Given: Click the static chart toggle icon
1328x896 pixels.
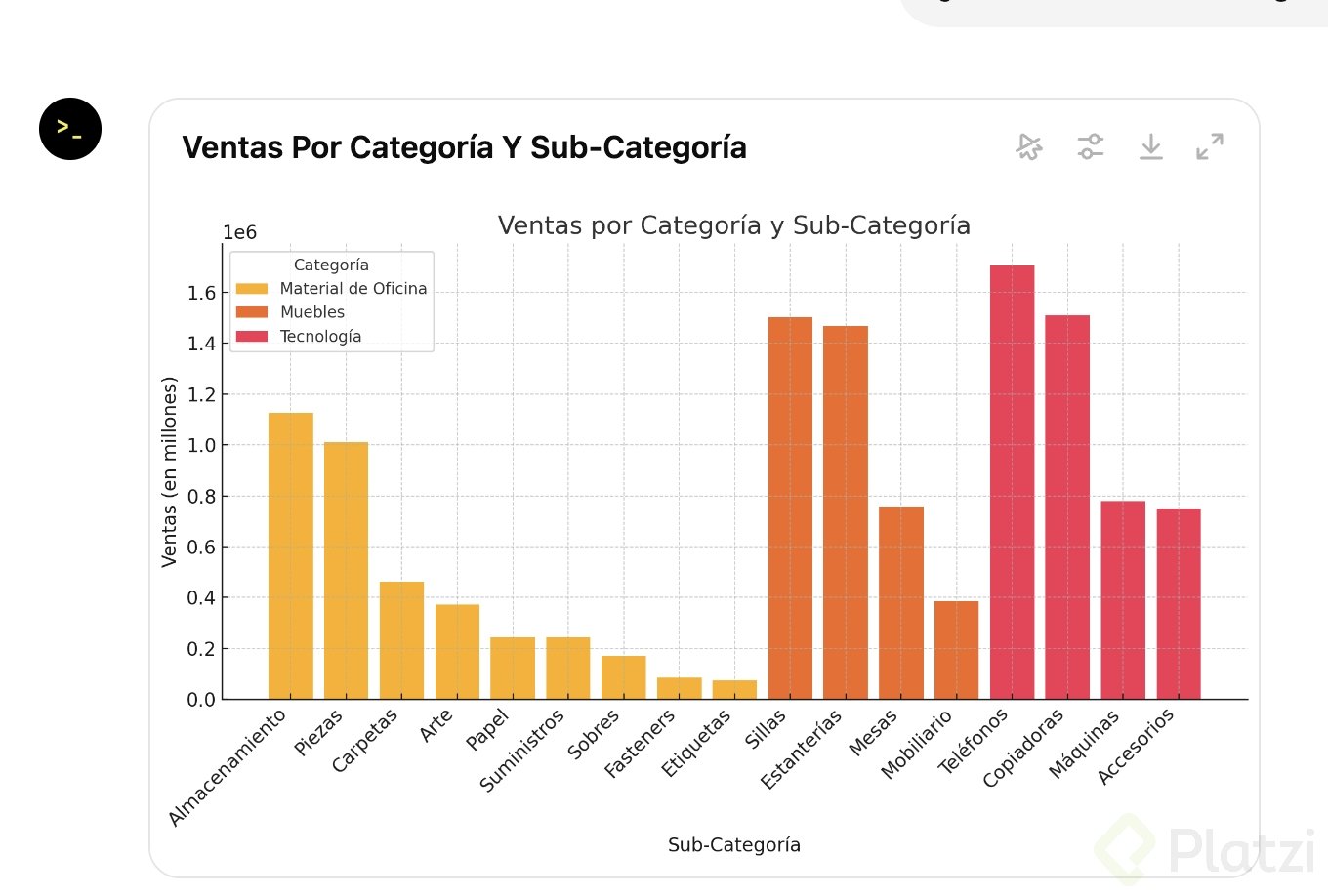Looking at the screenshot, I should coord(1029,146).
